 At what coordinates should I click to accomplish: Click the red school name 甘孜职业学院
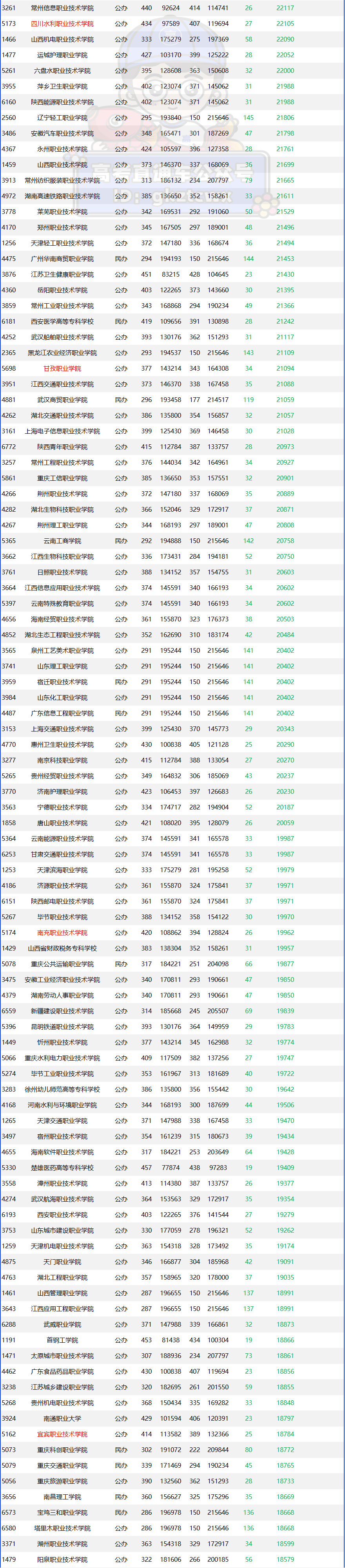point(62,368)
